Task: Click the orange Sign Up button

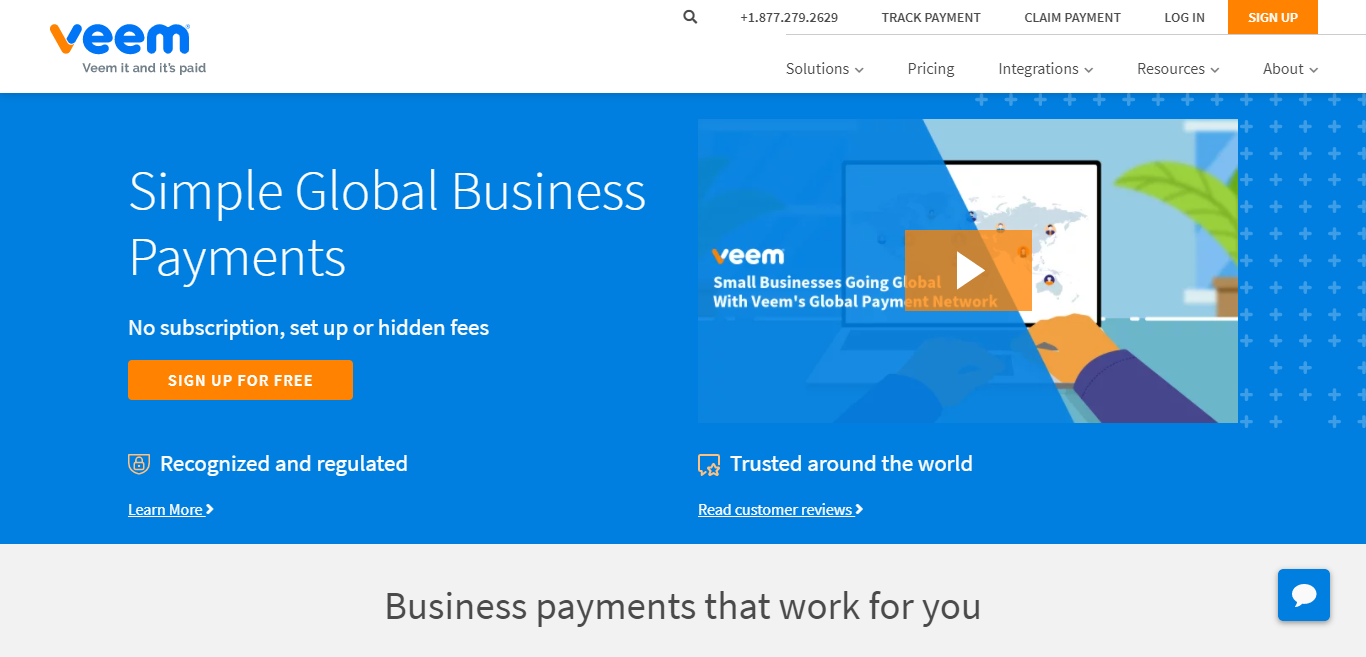Action: coord(1273,17)
